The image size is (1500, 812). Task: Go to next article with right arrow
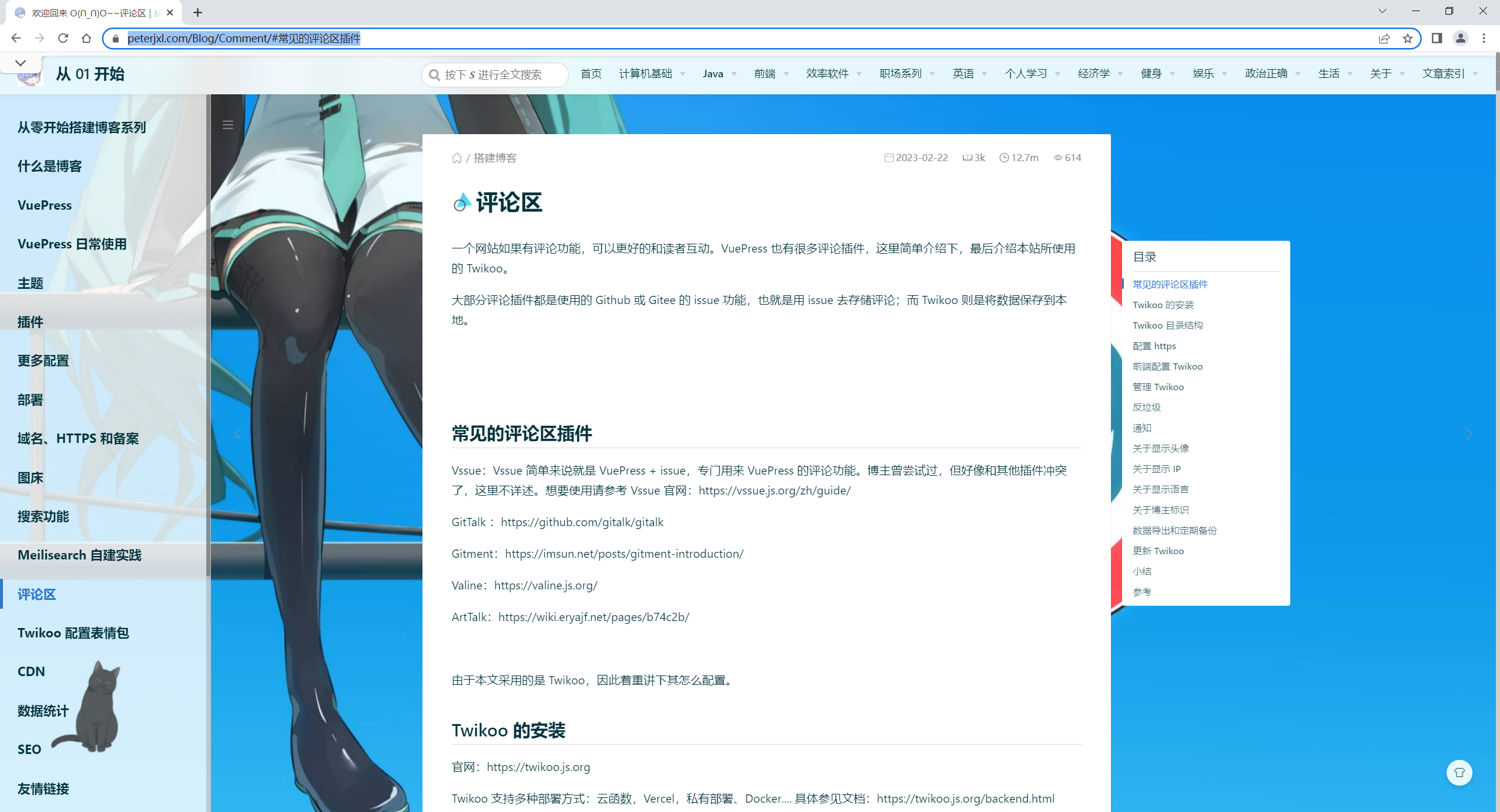click(1469, 434)
